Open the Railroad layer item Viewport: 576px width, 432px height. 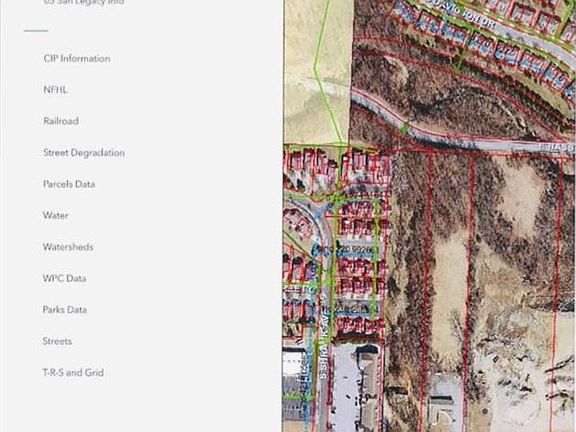pyautogui.click(x=61, y=121)
